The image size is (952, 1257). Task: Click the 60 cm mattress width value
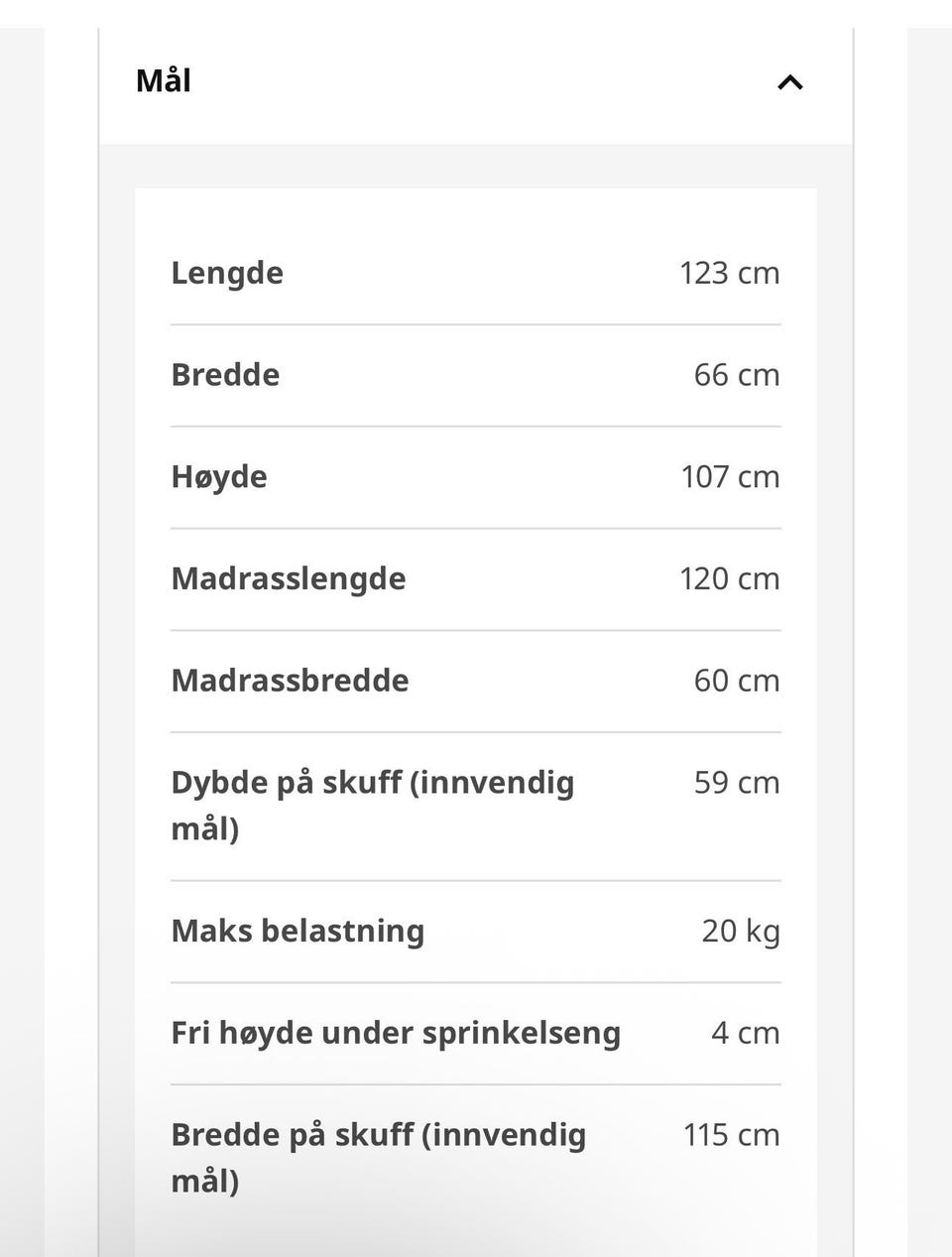coord(737,681)
